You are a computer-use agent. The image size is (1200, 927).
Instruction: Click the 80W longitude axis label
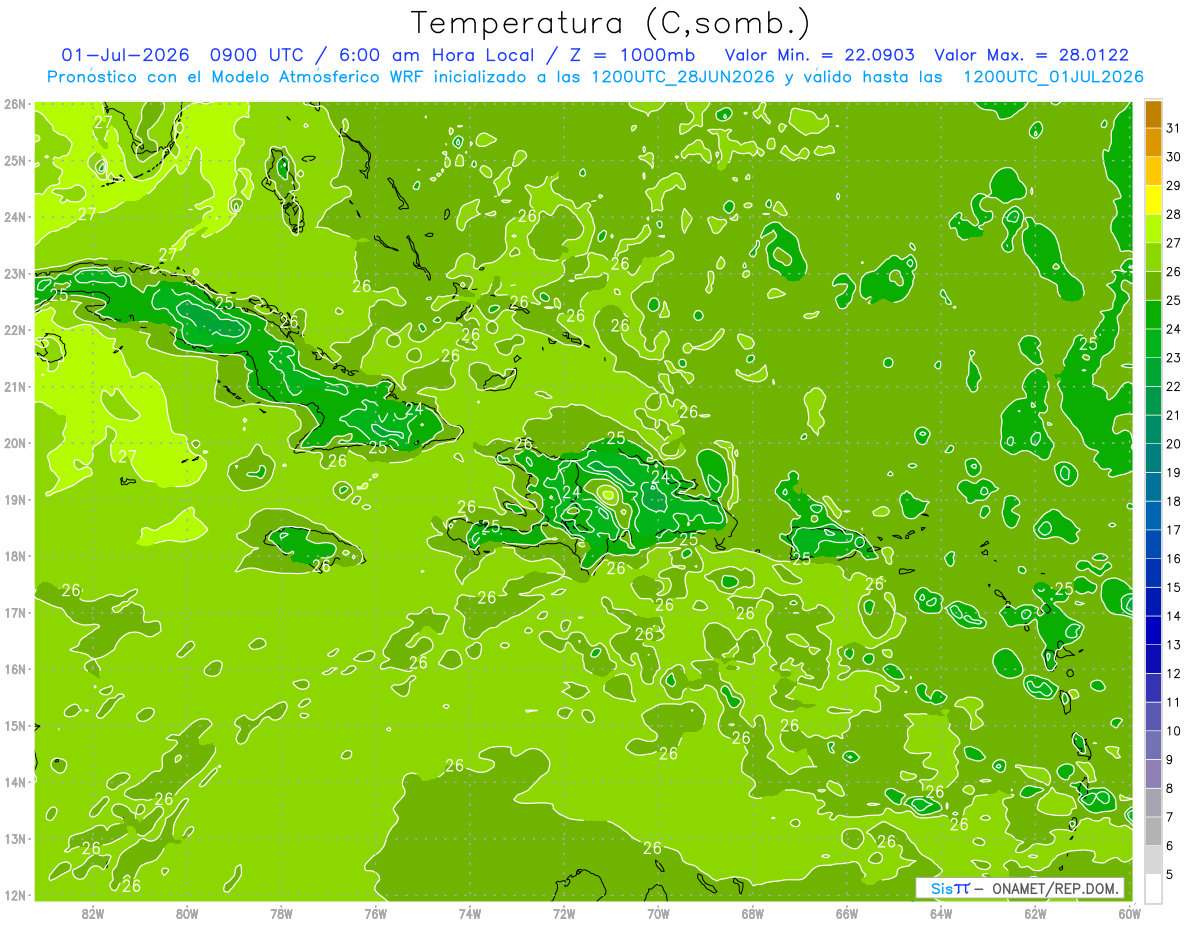(x=187, y=913)
